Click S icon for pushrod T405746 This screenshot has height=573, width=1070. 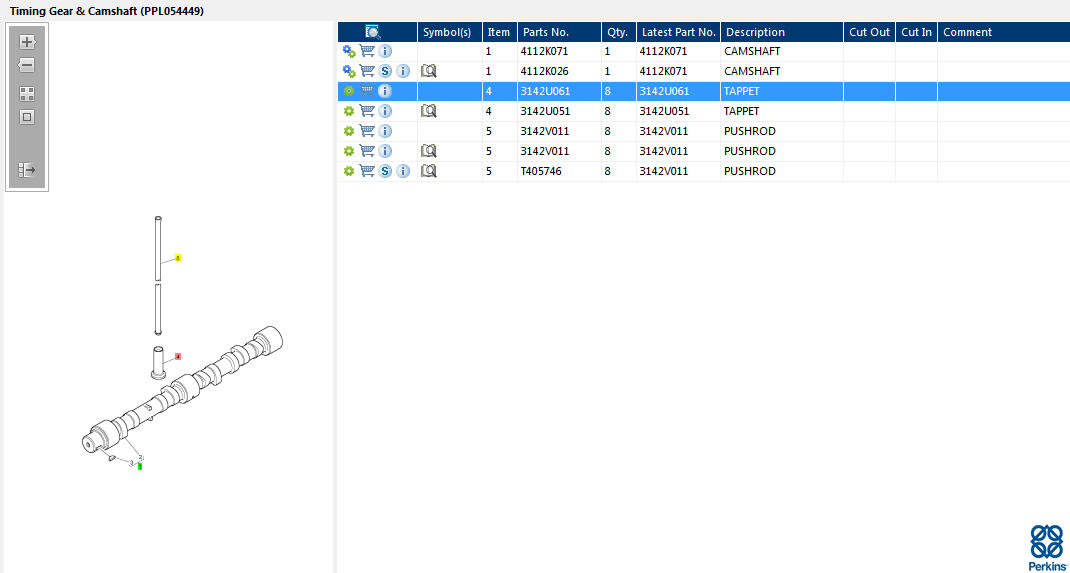point(385,171)
